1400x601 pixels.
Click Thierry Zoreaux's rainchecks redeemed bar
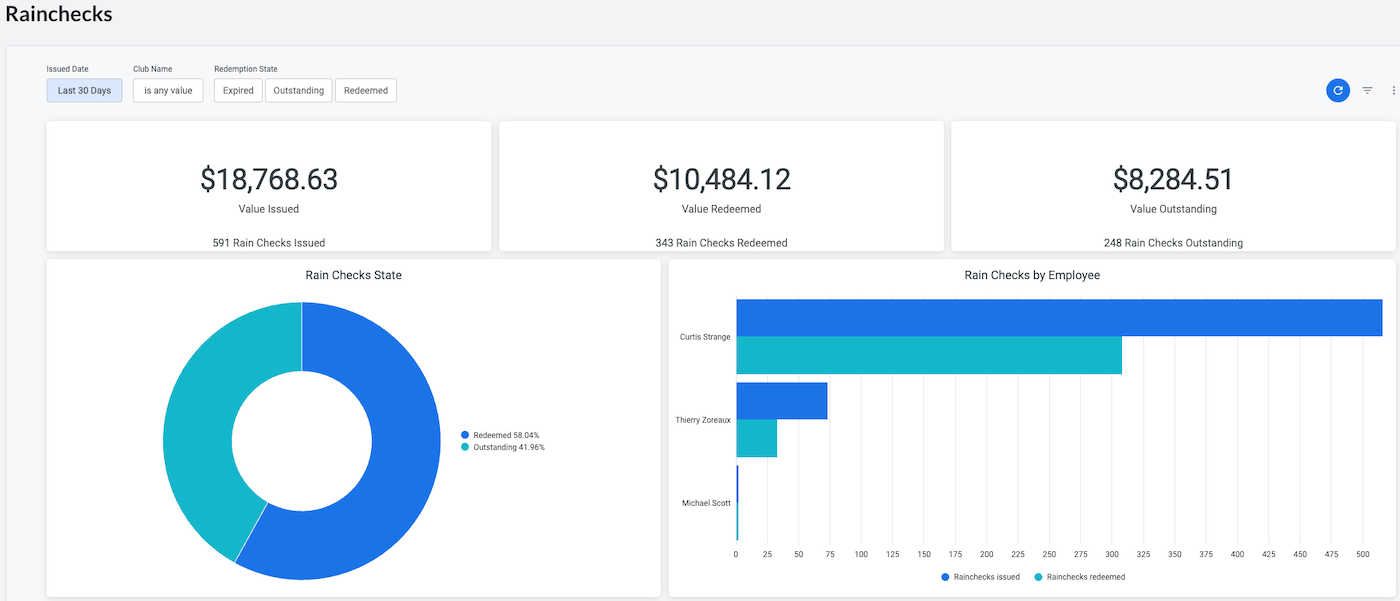point(757,438)
